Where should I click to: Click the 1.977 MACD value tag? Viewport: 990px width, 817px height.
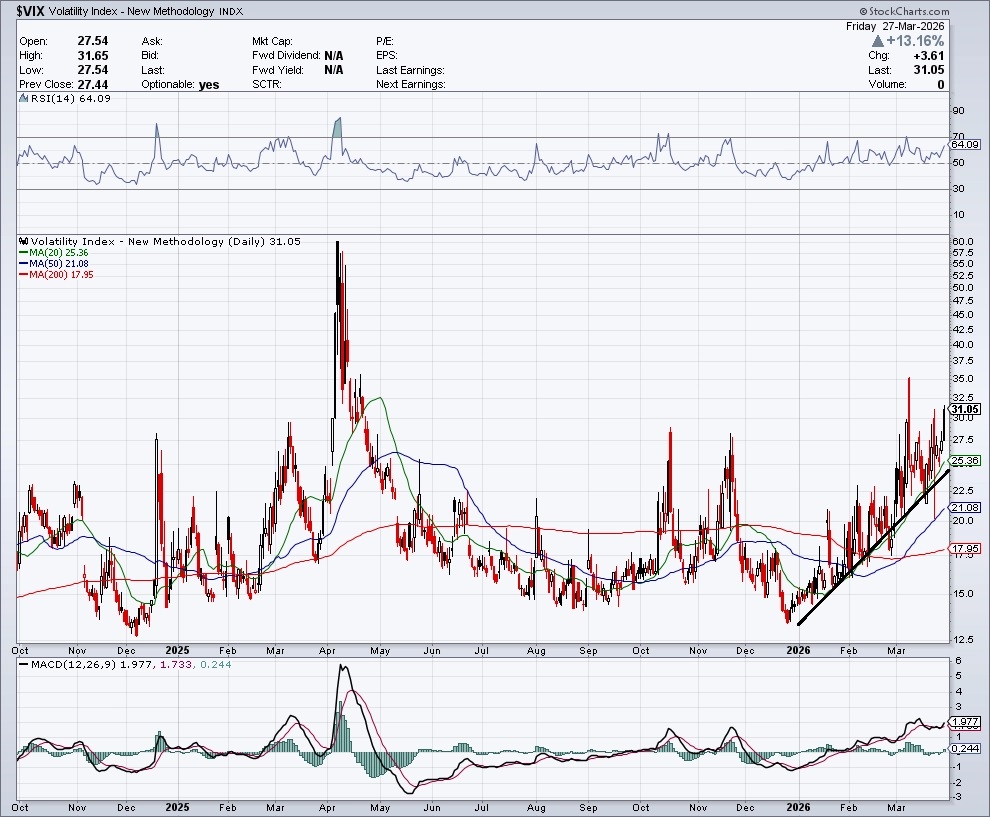[964, 722]
